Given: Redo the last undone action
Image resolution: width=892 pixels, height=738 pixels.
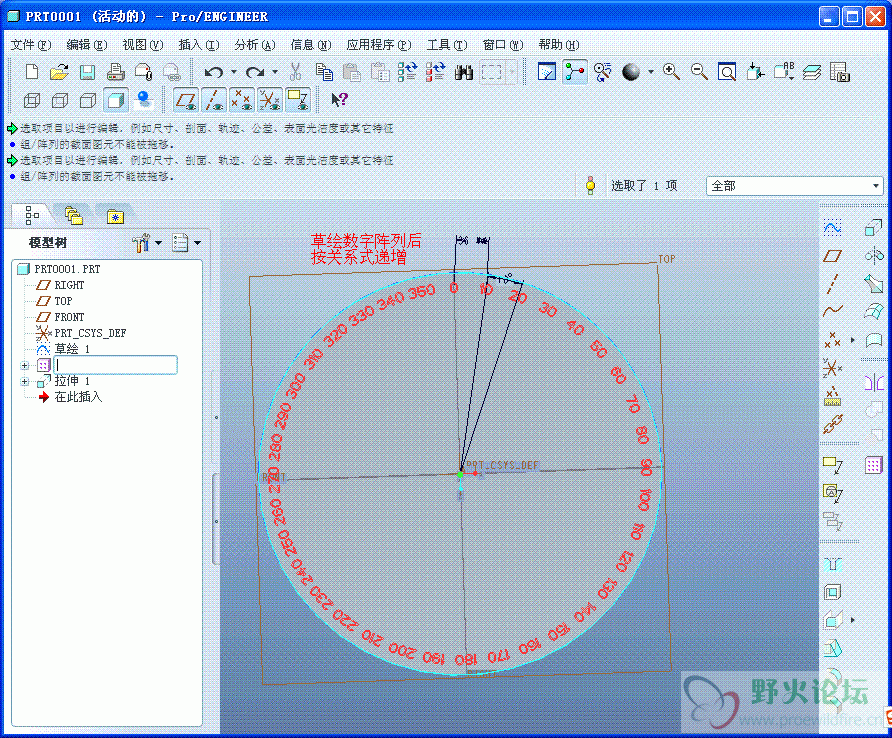Looking at the screenshot, I should pos(255,72).
